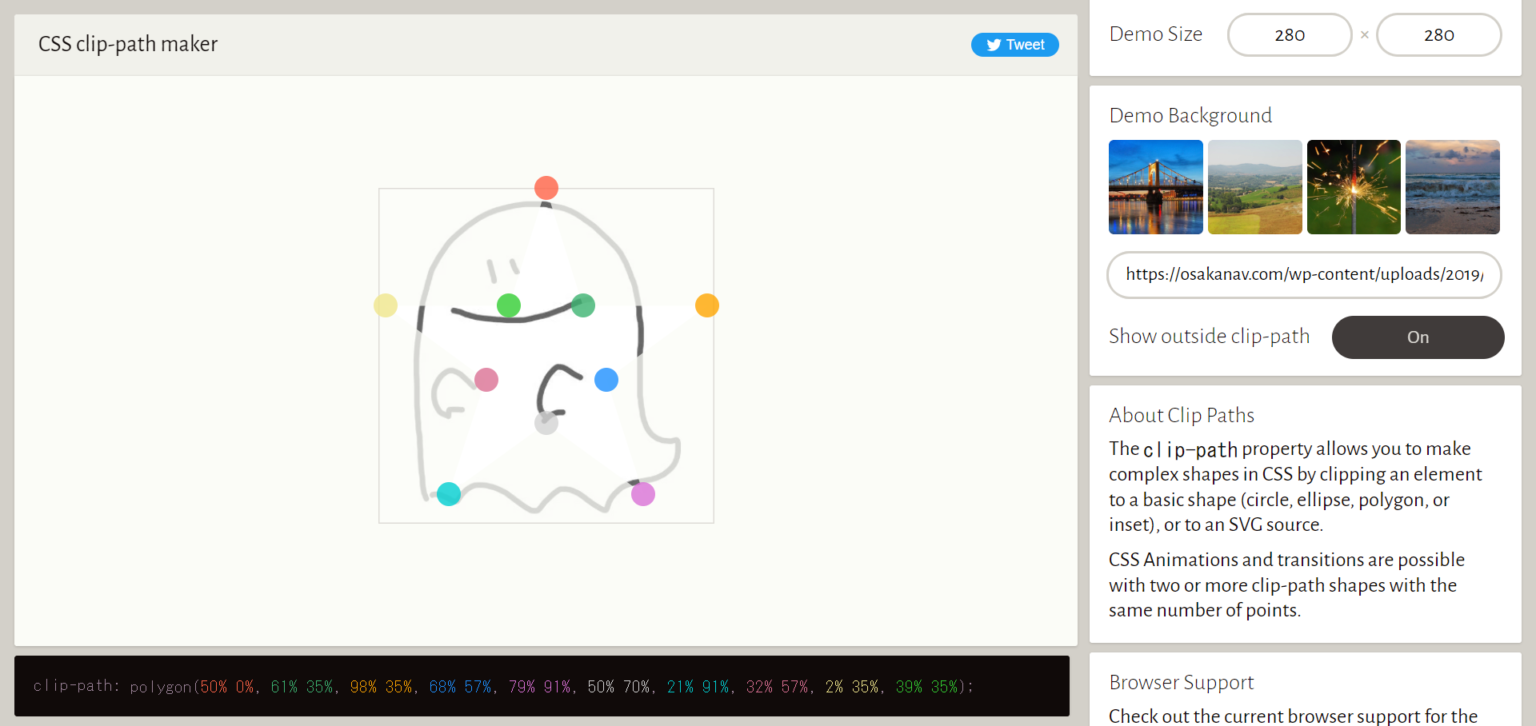Click the background image URL field
The image size is (1536, 726).
click(x=1304, y=274)
